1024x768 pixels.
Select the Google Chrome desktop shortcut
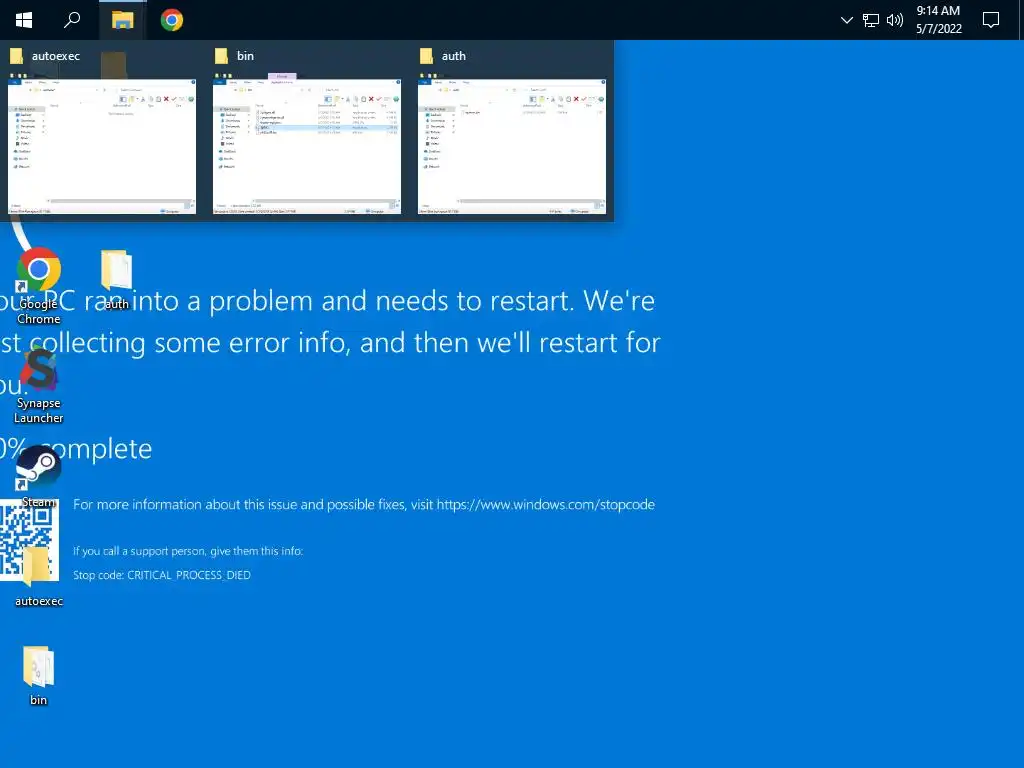coord(39,286)
